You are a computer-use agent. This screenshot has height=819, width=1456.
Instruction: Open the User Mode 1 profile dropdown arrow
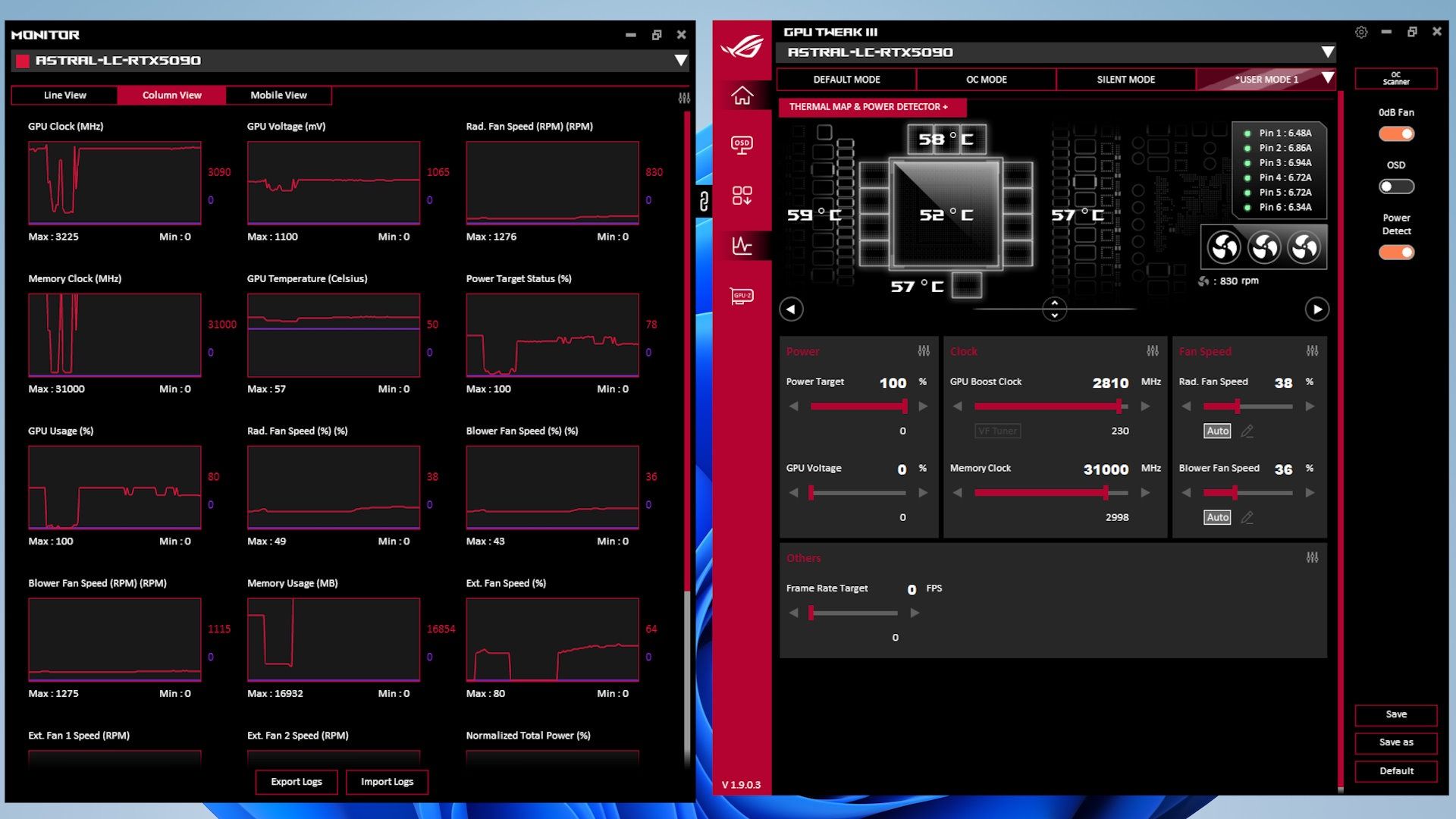1327,78
